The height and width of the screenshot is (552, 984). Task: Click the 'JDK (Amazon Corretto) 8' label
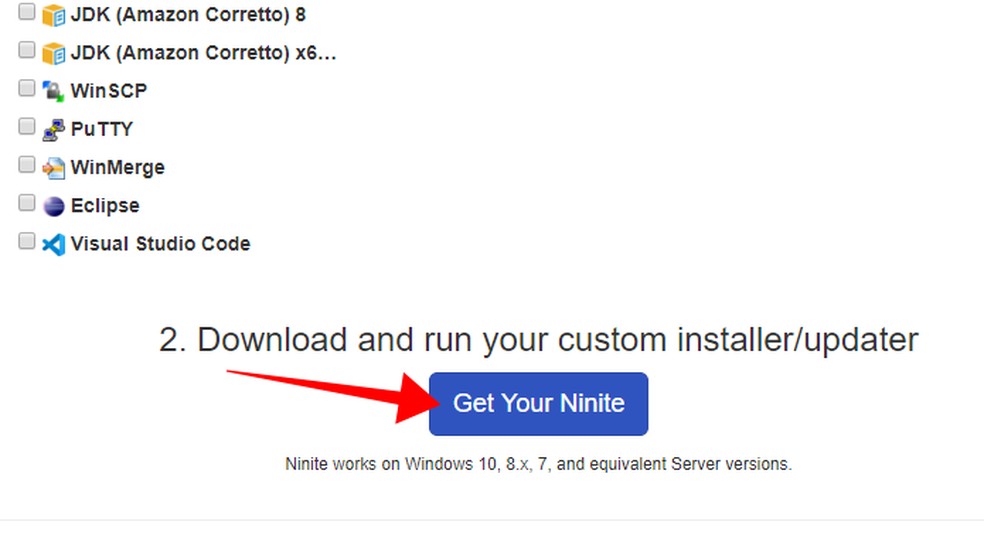188,14
